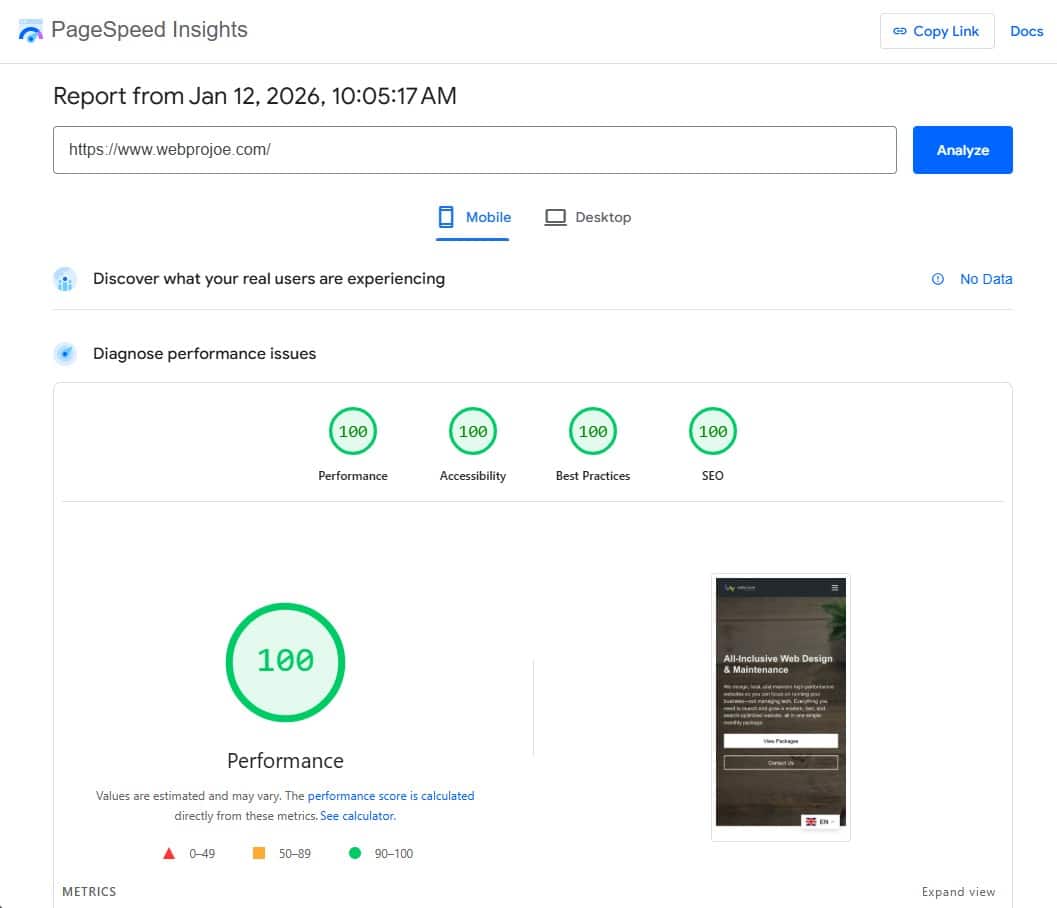Viewport: 1057px width, 908px height.
Task: Click the diagnose performance issues icon
Action: coord(65,353)
